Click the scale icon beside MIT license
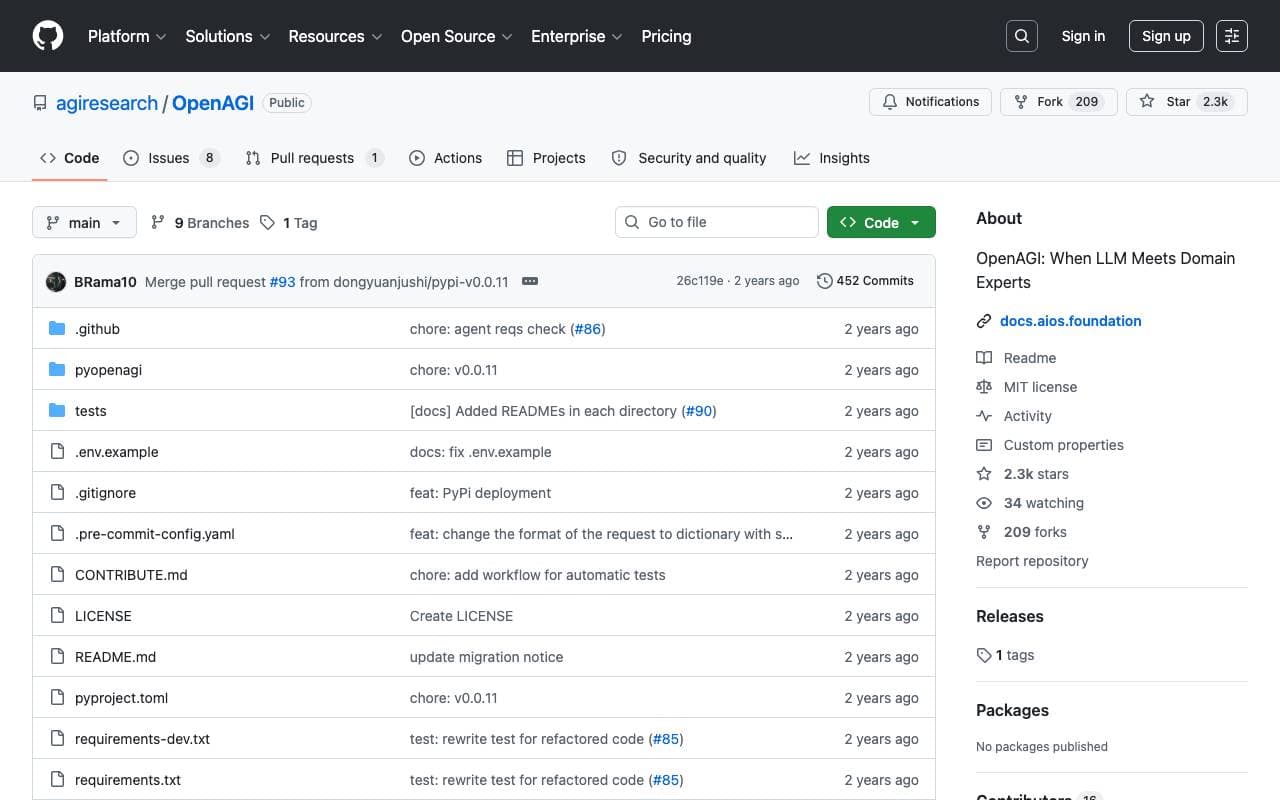The height and width of the screenshot is (800, 1280). [x=984, y=387]
